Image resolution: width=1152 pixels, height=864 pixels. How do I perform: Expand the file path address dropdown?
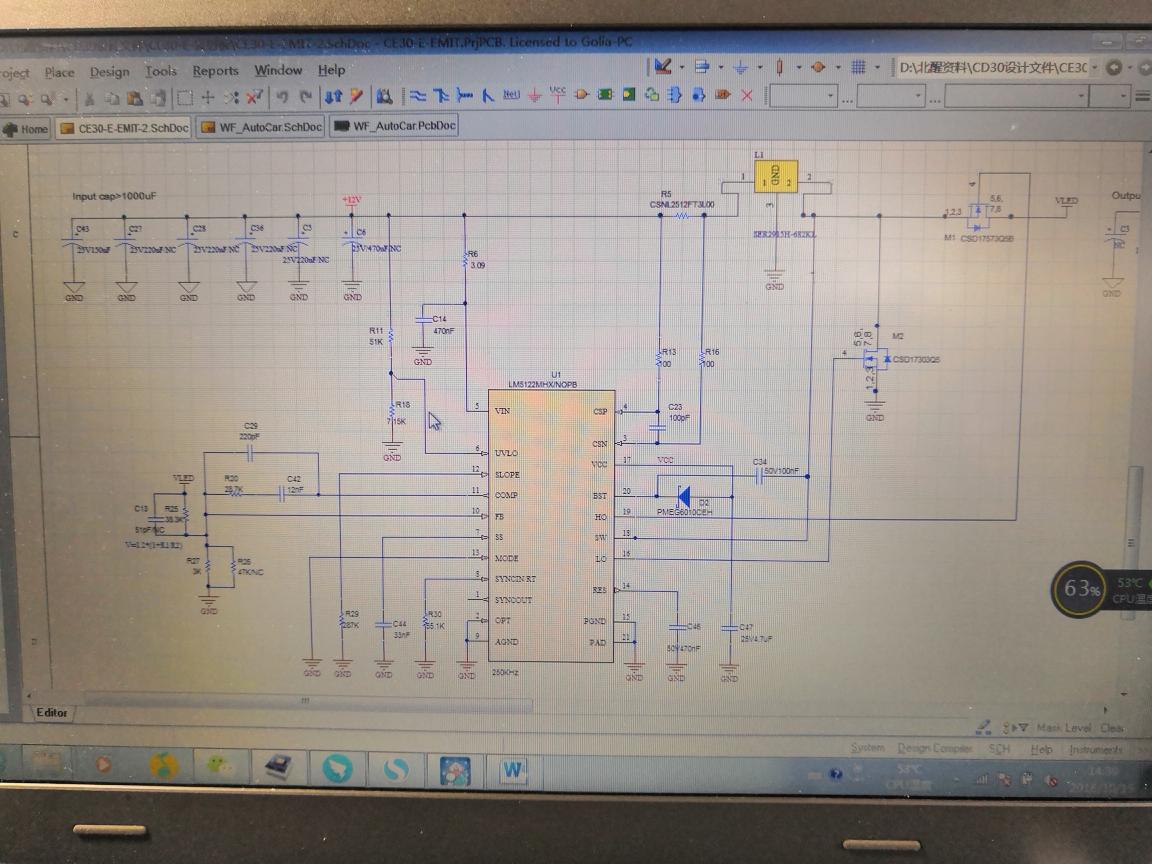[1094, 68]
